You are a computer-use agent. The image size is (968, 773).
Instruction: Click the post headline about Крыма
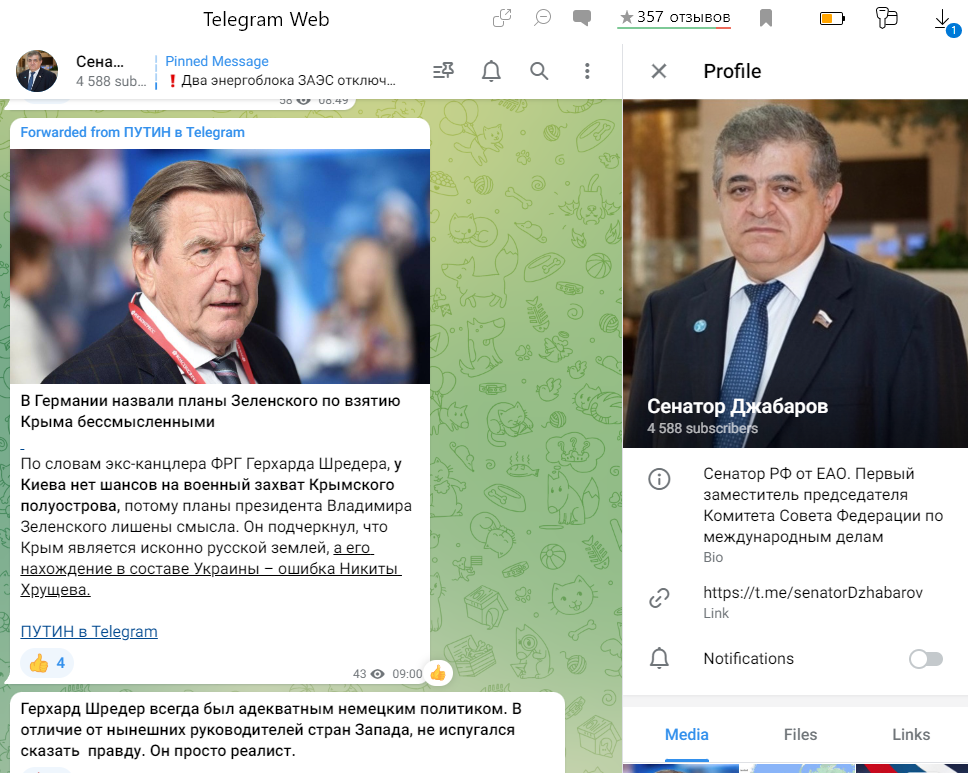pos(211,411)
